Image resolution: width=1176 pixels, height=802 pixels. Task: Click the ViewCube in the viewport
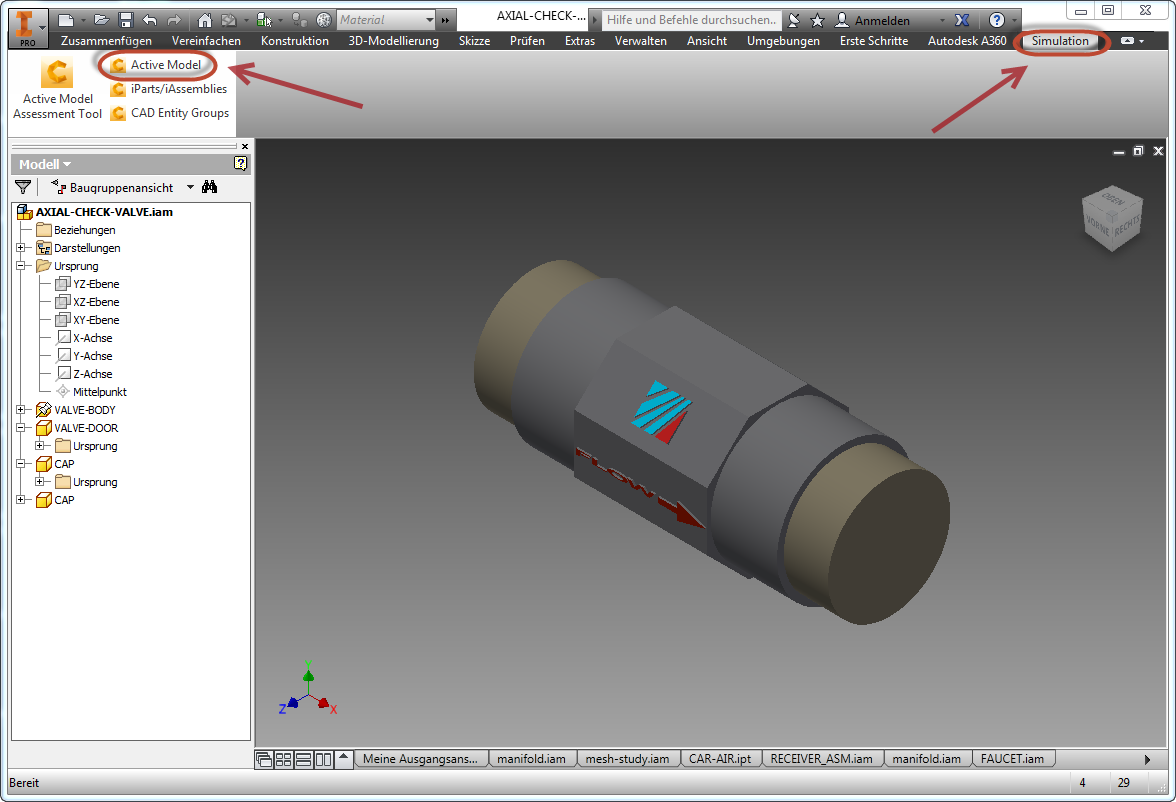point(1112,217)
